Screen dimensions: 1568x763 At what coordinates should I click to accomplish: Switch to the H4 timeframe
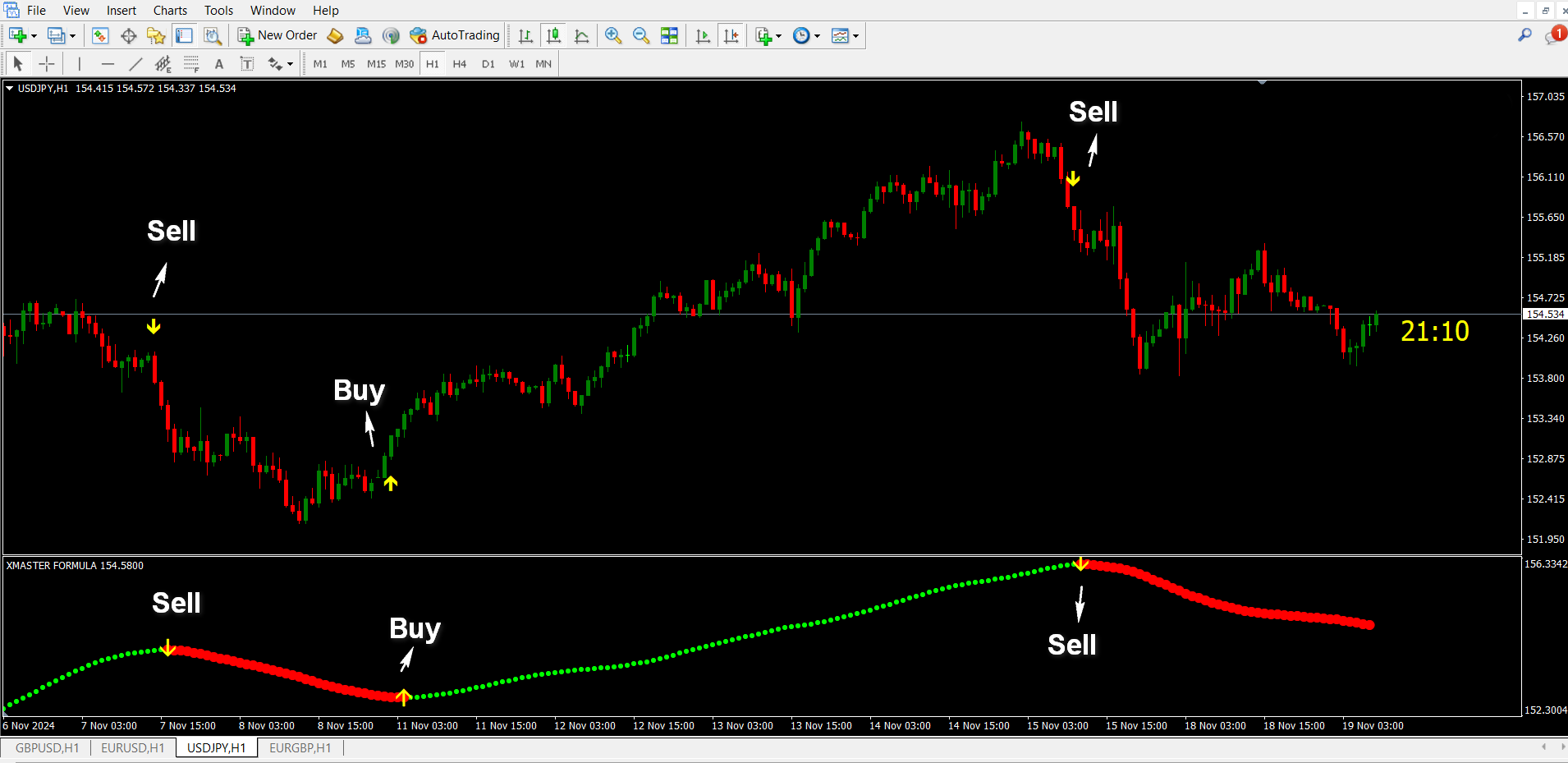click(x=460, y=63)
